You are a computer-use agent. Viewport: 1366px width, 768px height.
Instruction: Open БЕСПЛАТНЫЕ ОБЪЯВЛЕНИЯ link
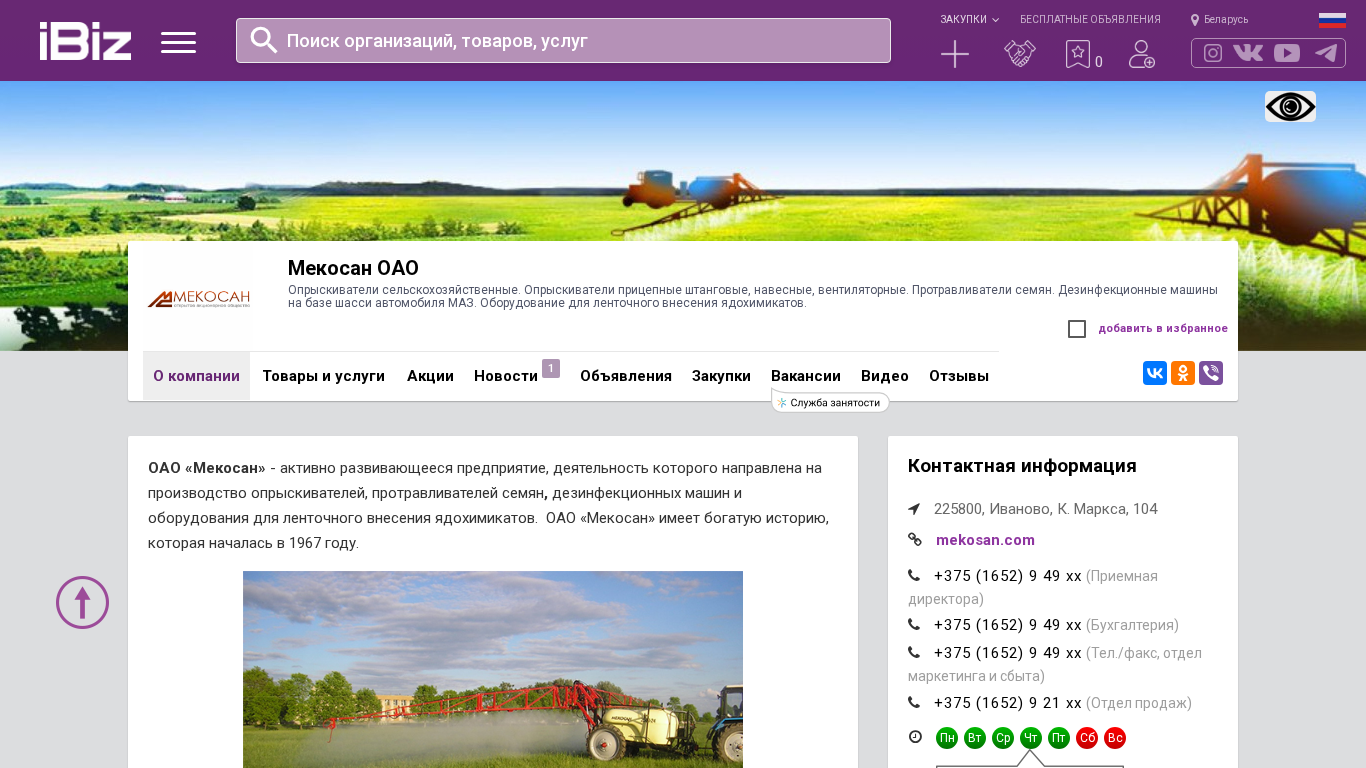click(x=1090, y=20)
